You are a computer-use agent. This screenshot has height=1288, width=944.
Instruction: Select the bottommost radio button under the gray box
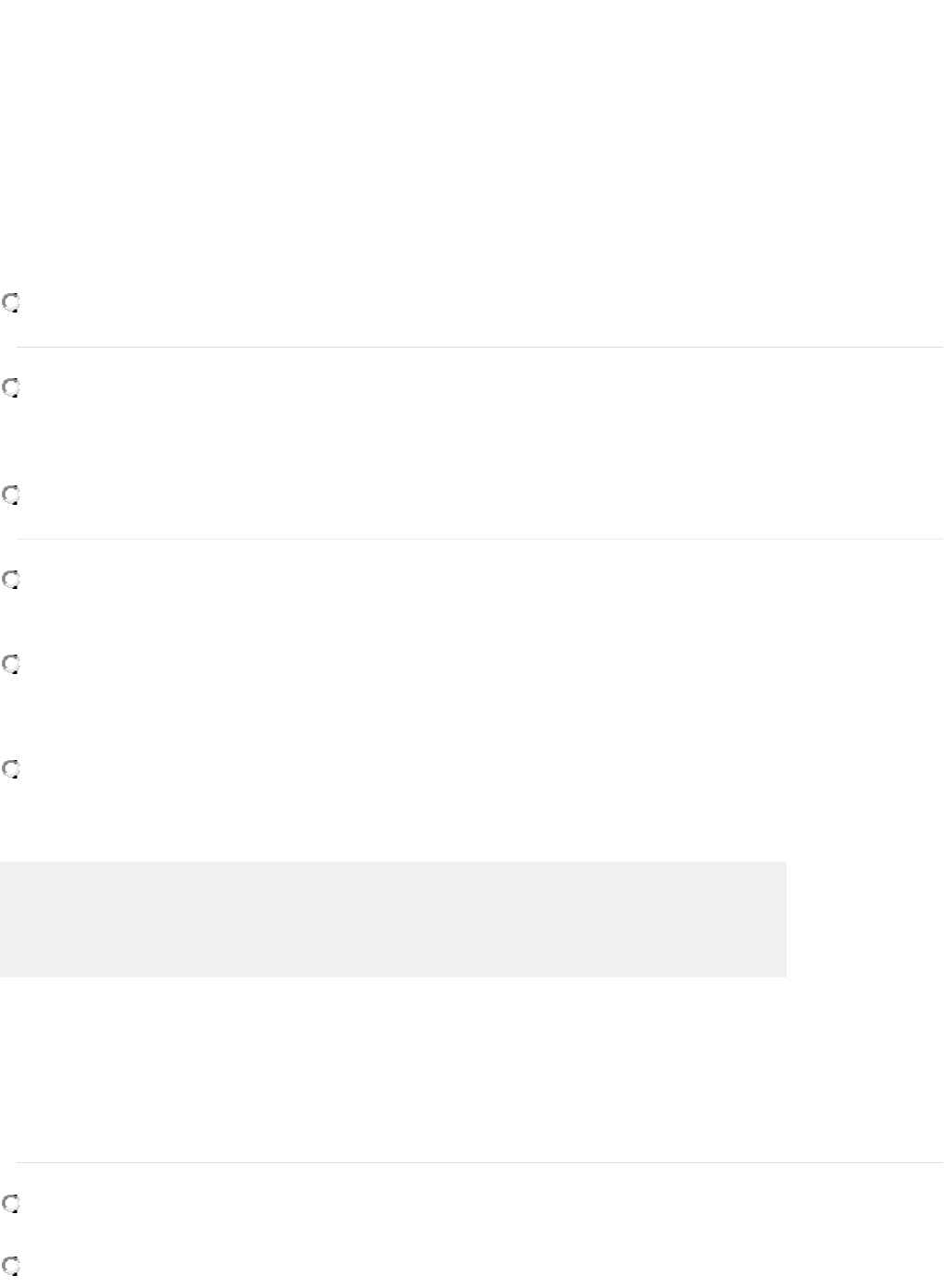click(11, 1266)
